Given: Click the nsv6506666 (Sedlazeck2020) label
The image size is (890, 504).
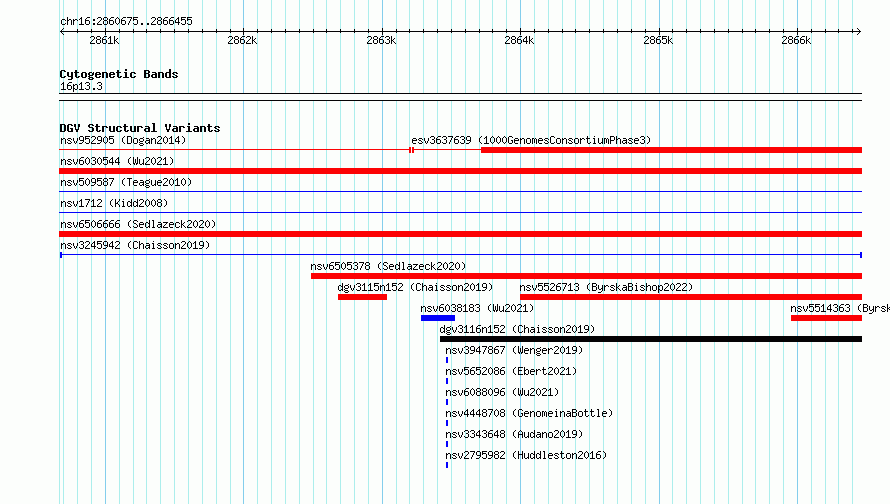Looking at the screenshot, I should tap(138, 224).
